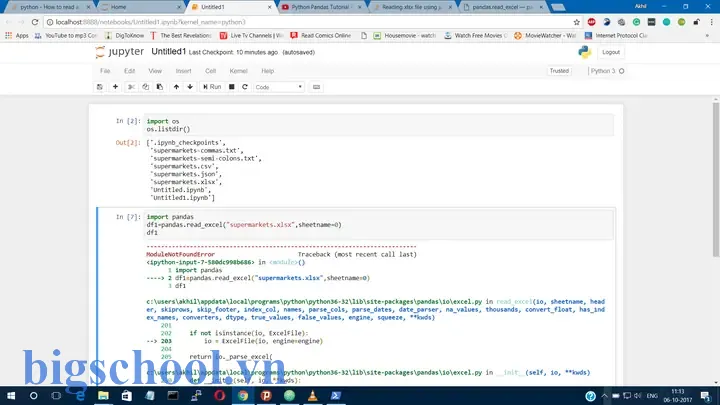
Task: Switch to the 'Reading xlsx file using' tab
Action: pos(411,7)
